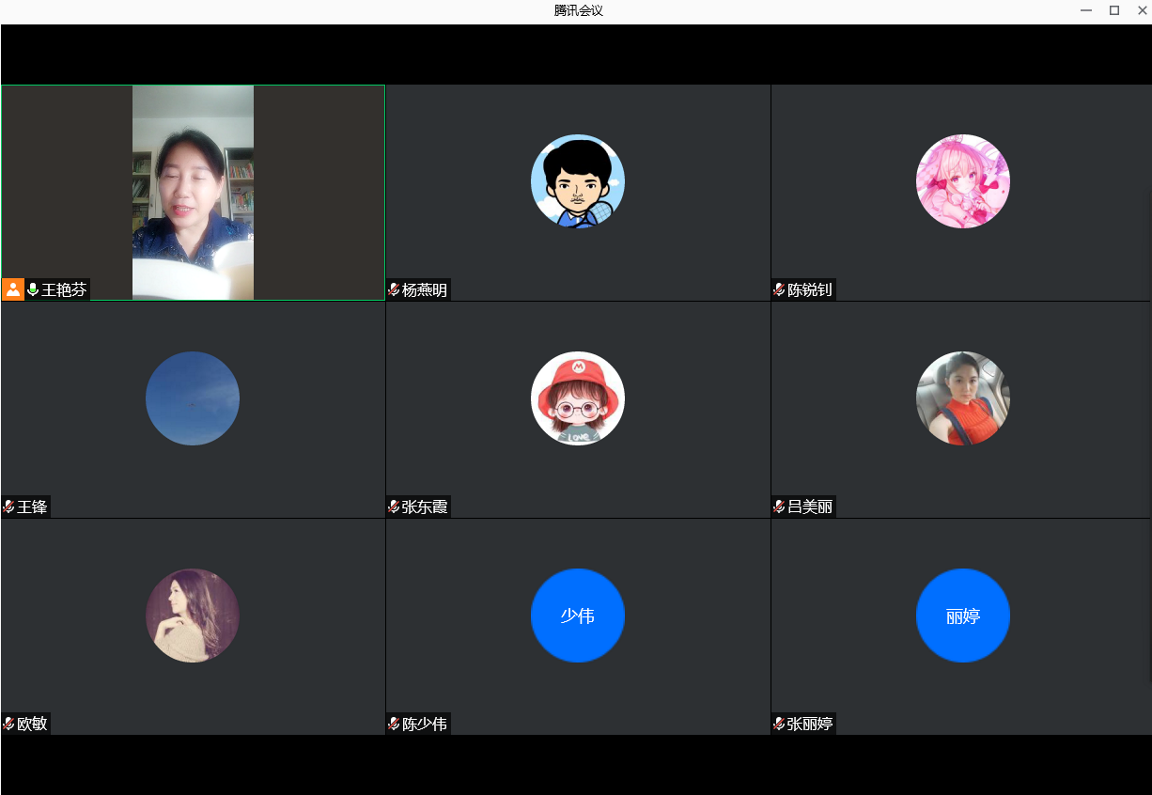Viewport: 1152px width, 795px height.
Task: Click the muted microphone icon by 陈少伟
Action: (394, 724)
